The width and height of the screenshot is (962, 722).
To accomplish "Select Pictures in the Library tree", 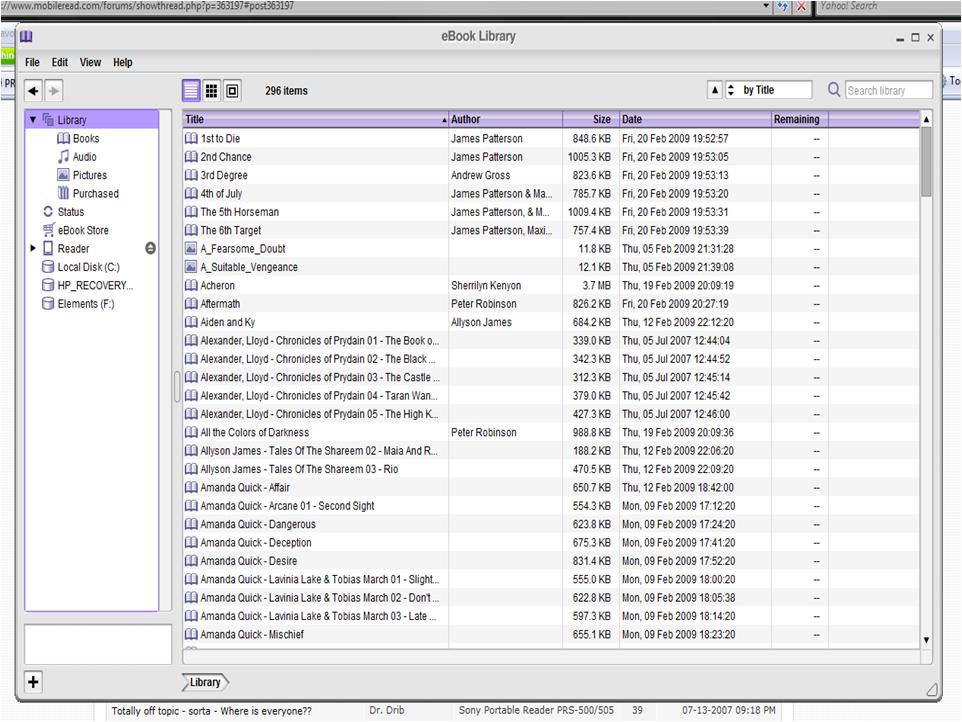I will tap(89, 175).
